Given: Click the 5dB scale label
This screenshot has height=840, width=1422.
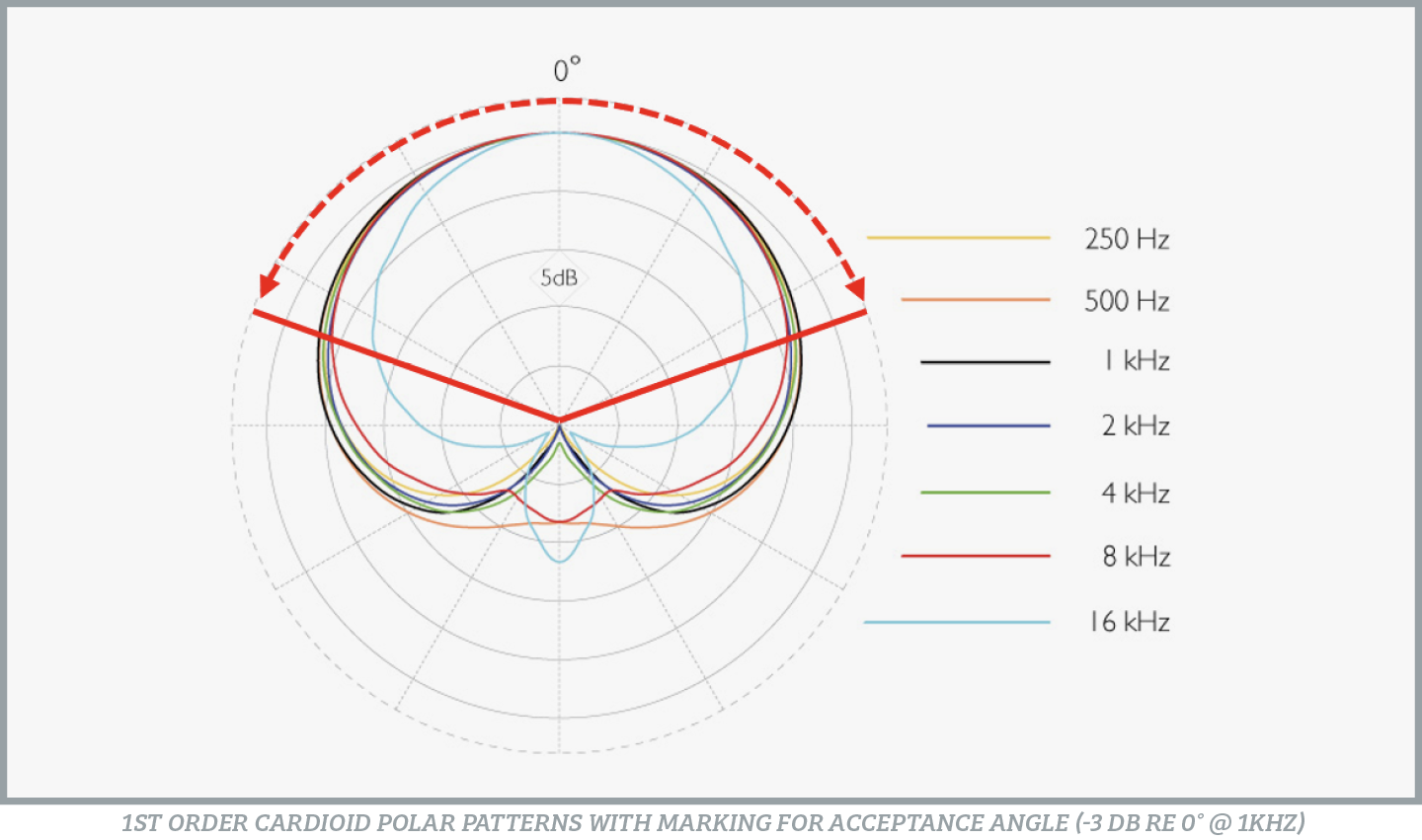Looking at the screenshot, I should (559, 278).
